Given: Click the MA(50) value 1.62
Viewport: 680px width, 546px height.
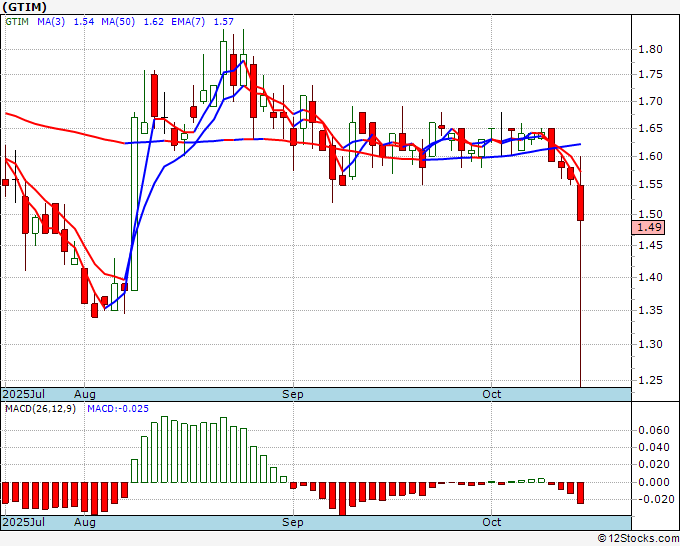Looking at the screenshot, I should click(x=154, y=21).
